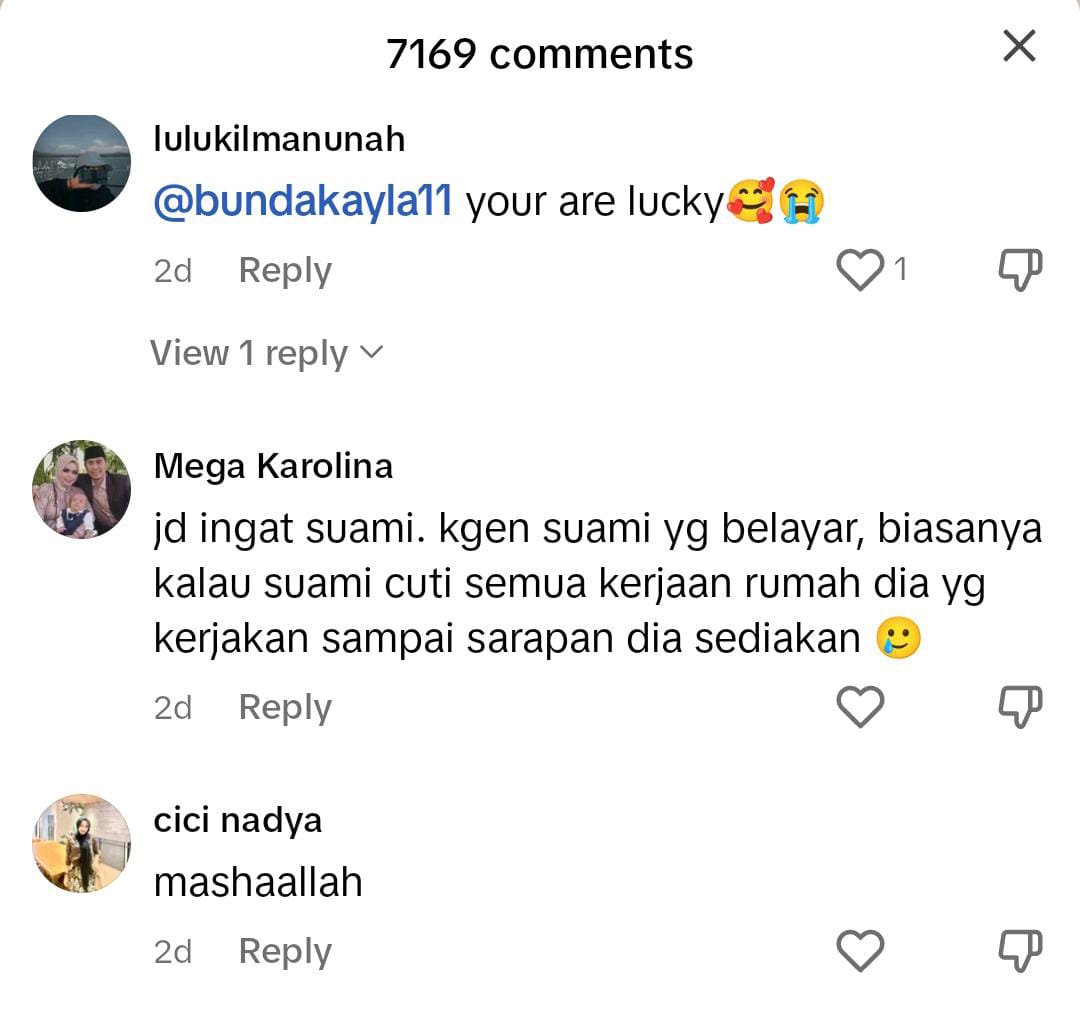The image size is (1080, 1014).
Task: Select the 7169 comments header
Action: pyautogui.click(x=539, y=54)
